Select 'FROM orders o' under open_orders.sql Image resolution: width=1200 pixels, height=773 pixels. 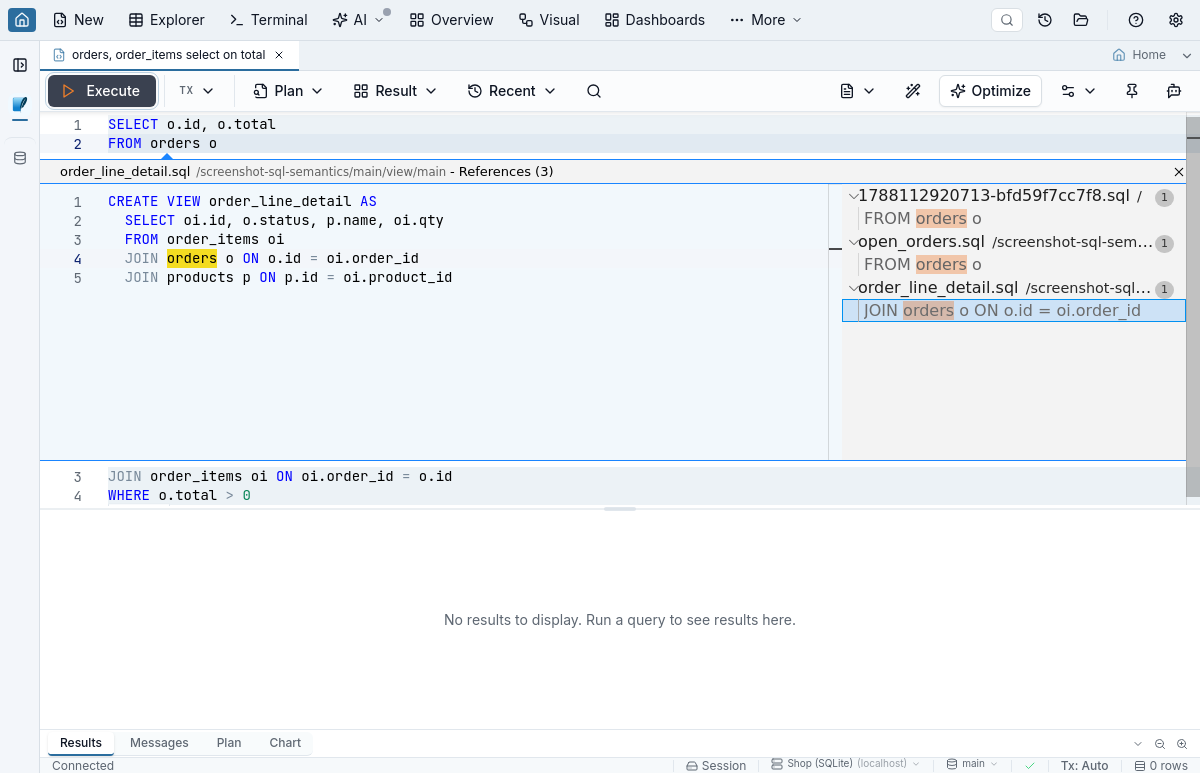(x=1014, y=265)
